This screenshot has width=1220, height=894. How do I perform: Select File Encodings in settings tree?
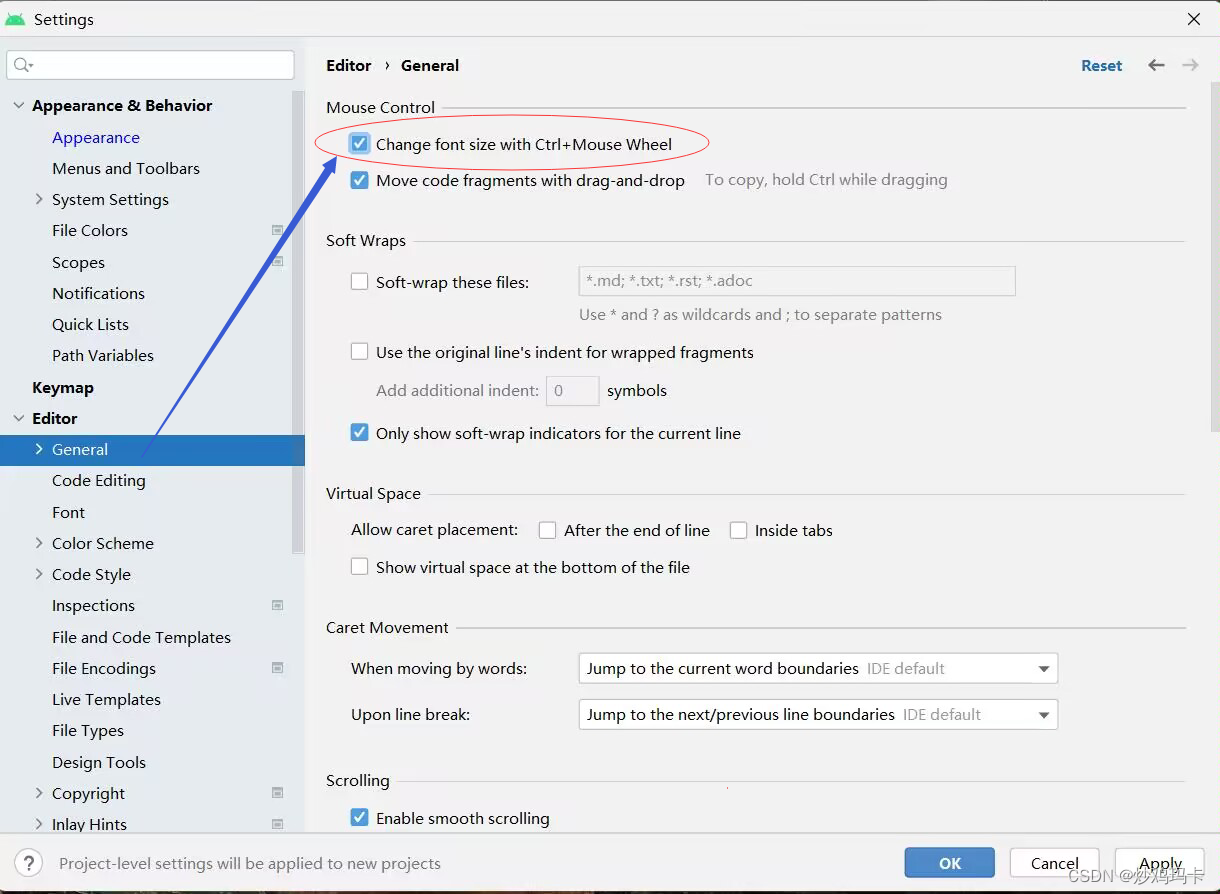click(104, 668)
